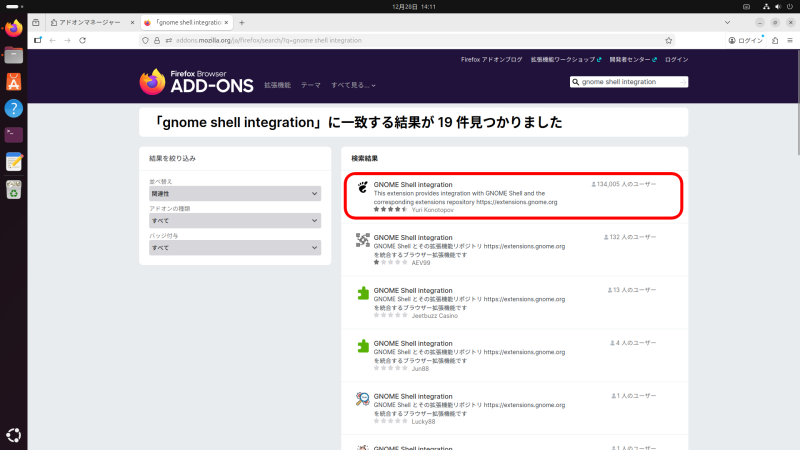The width and height of the screenshot is (800, 450).
Task: Click the ログイン account button in toolbar
Action: coord(745,40)
